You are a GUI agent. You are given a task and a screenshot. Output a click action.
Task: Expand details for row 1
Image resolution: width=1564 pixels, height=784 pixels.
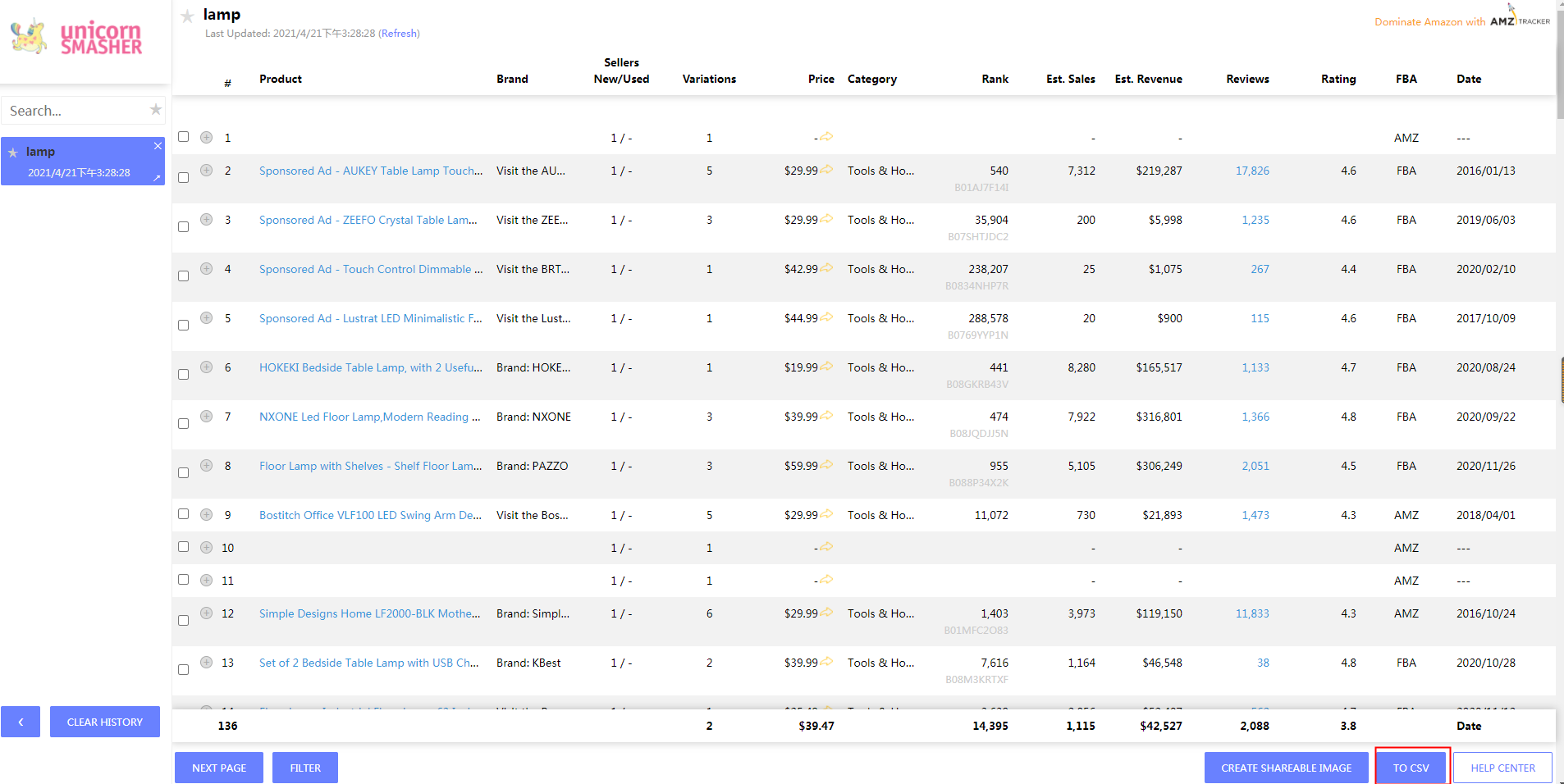[x=207, y=137]
